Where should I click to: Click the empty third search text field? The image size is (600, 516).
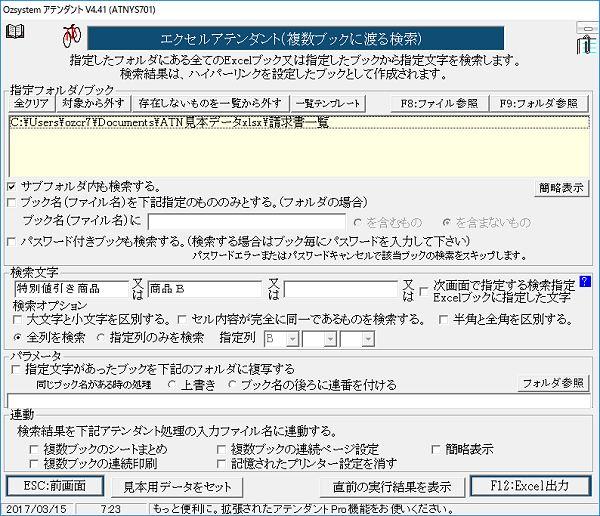[x=341, y=289]
